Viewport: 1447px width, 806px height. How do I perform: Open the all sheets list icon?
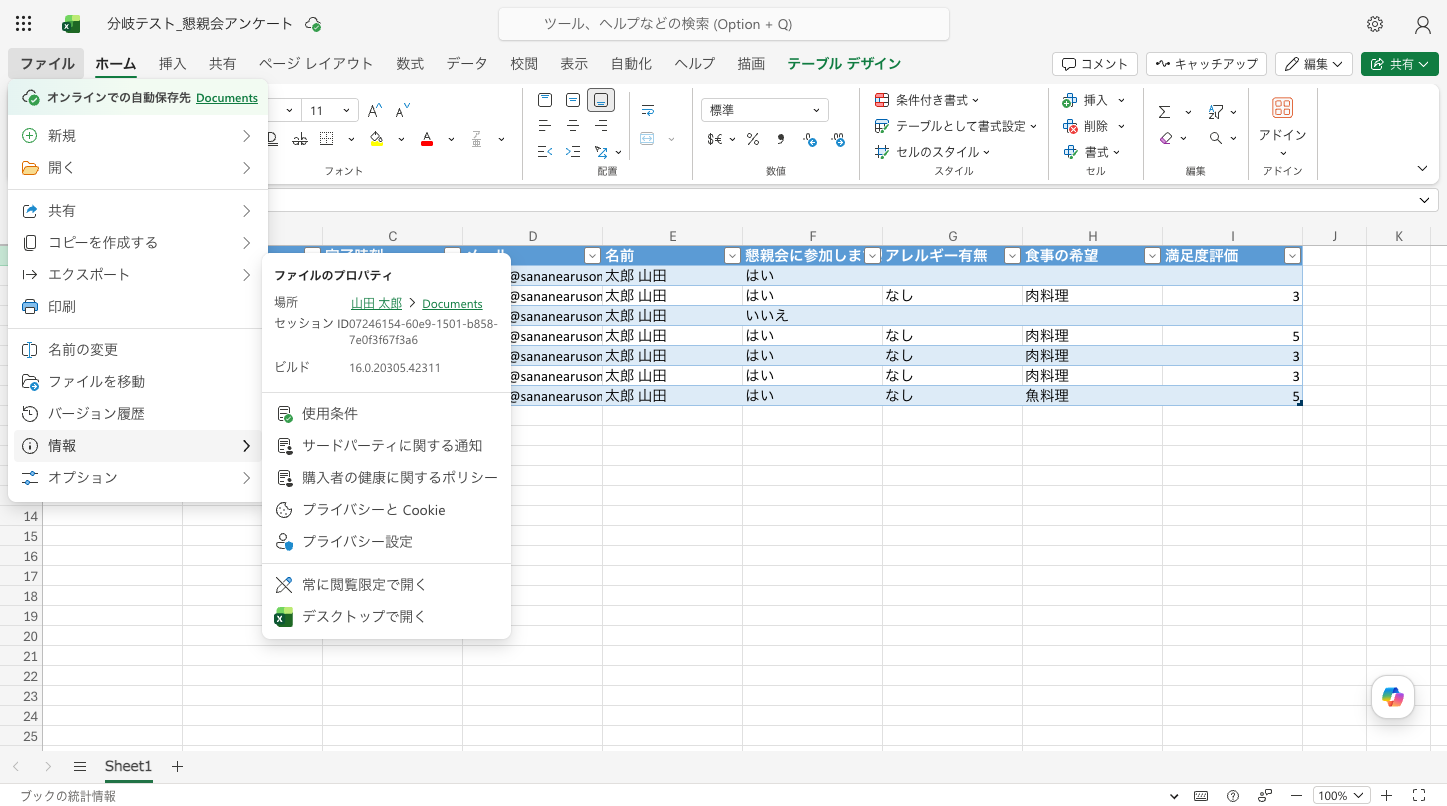[80, 766]
